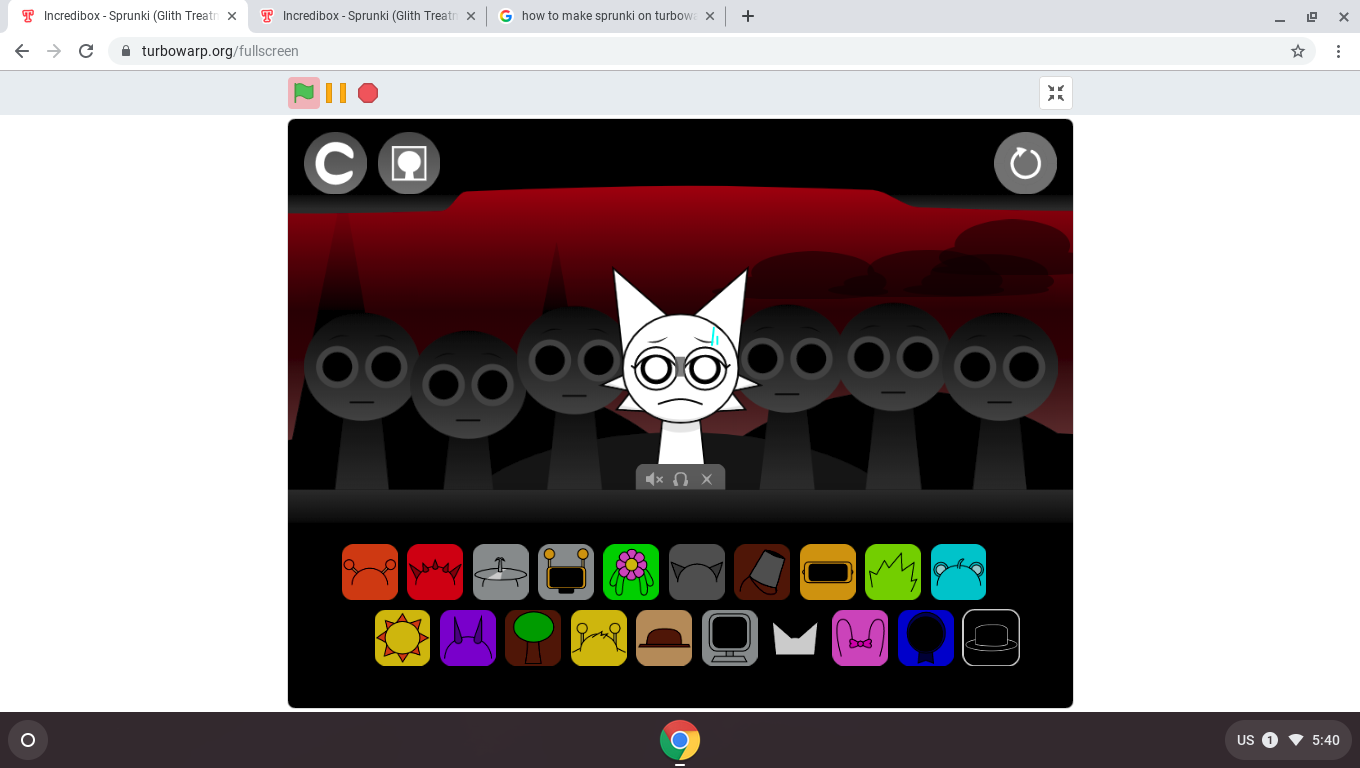Close the Google search tab

coord(710,16)
